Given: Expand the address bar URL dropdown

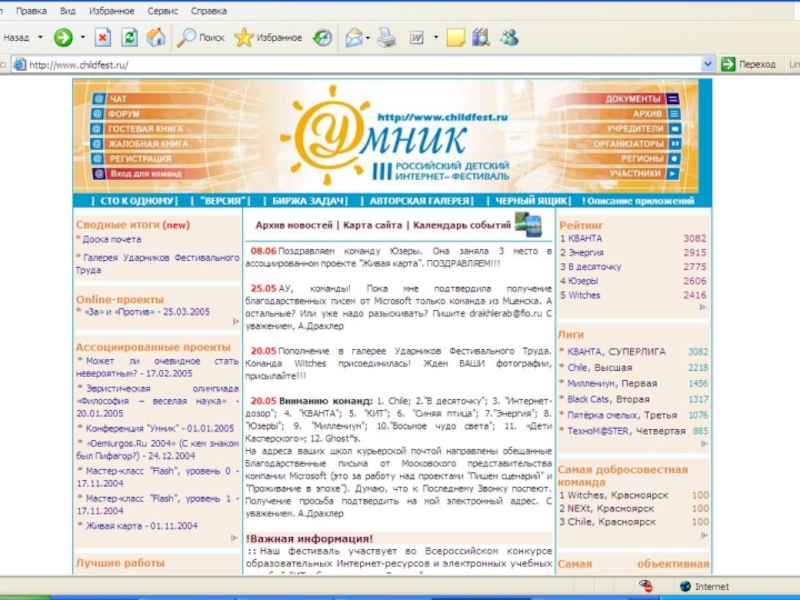Looking at the screenshot, I should [x=708, y=64].
